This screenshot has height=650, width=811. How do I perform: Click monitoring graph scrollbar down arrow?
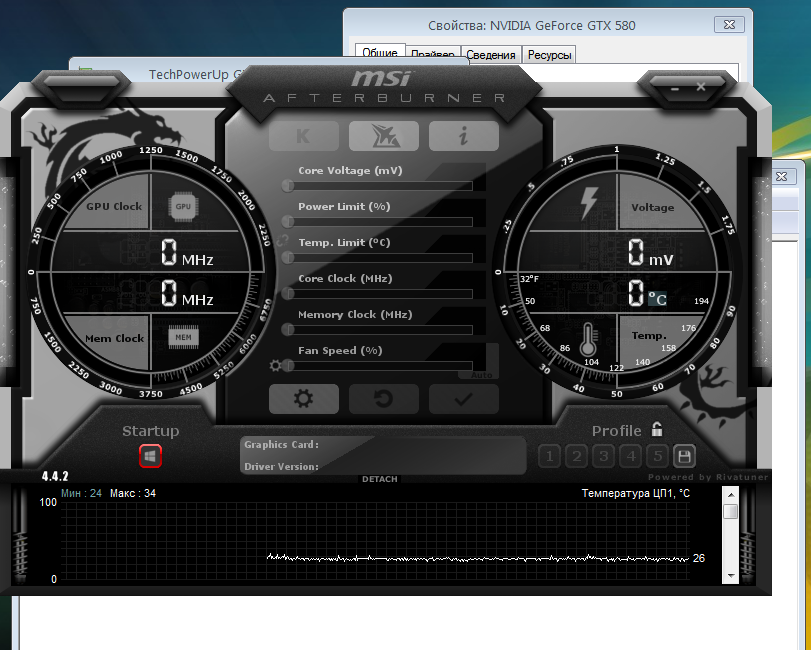pos(731,576)
